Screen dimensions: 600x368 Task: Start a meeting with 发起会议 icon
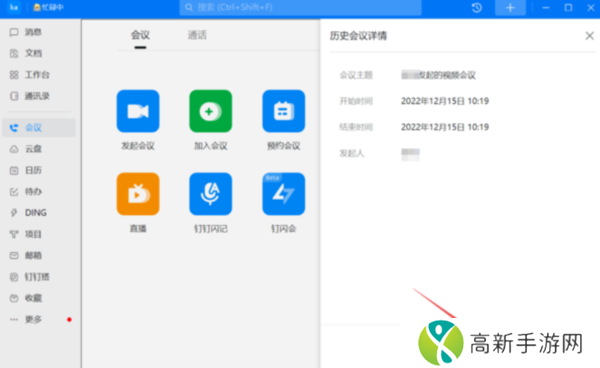(138, 111)
